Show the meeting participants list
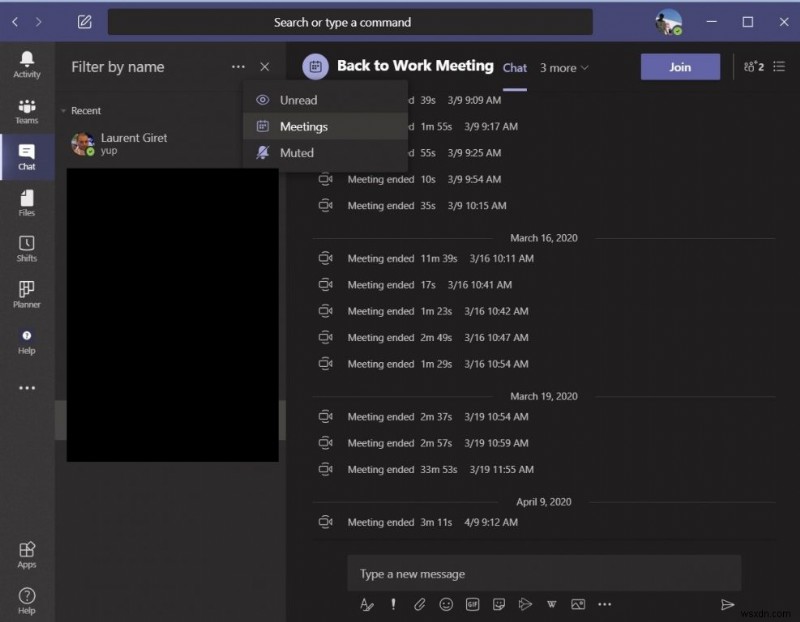The width and height of the screenshot is (800, 622). pos(753,66)
